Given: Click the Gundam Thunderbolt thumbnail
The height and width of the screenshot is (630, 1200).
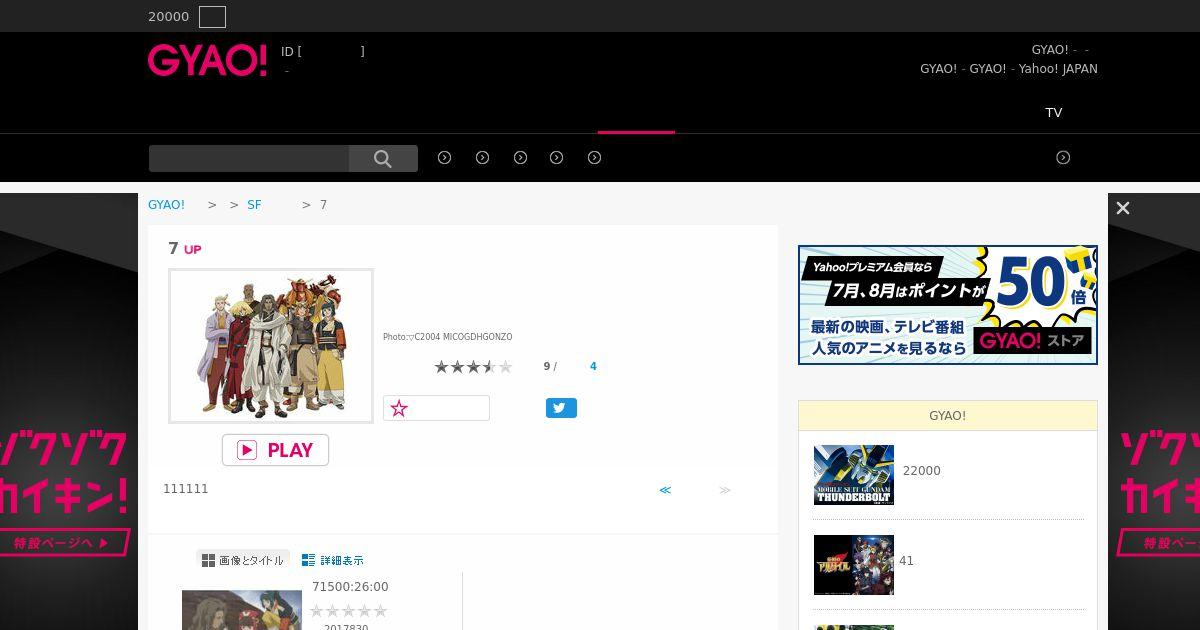Looking at the screenshot, I should 854,475.
